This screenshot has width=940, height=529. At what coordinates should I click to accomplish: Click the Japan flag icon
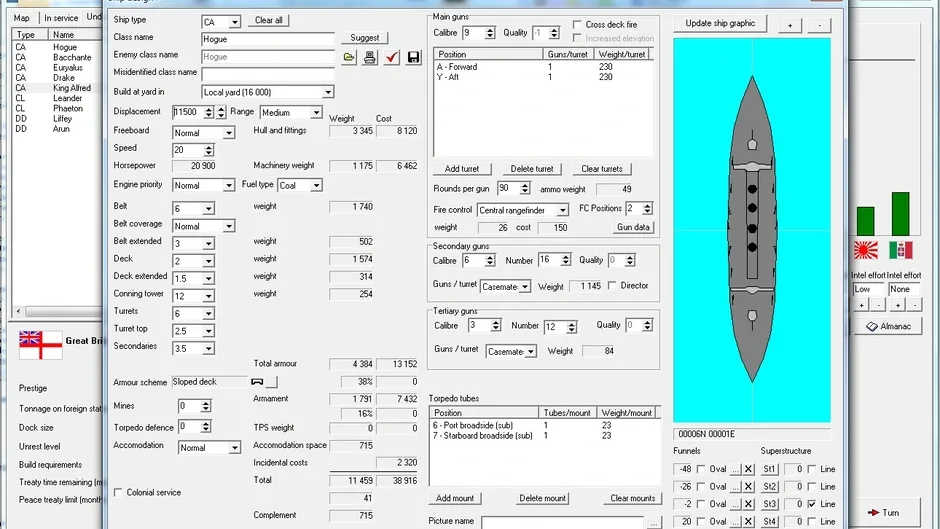point(865,250)
